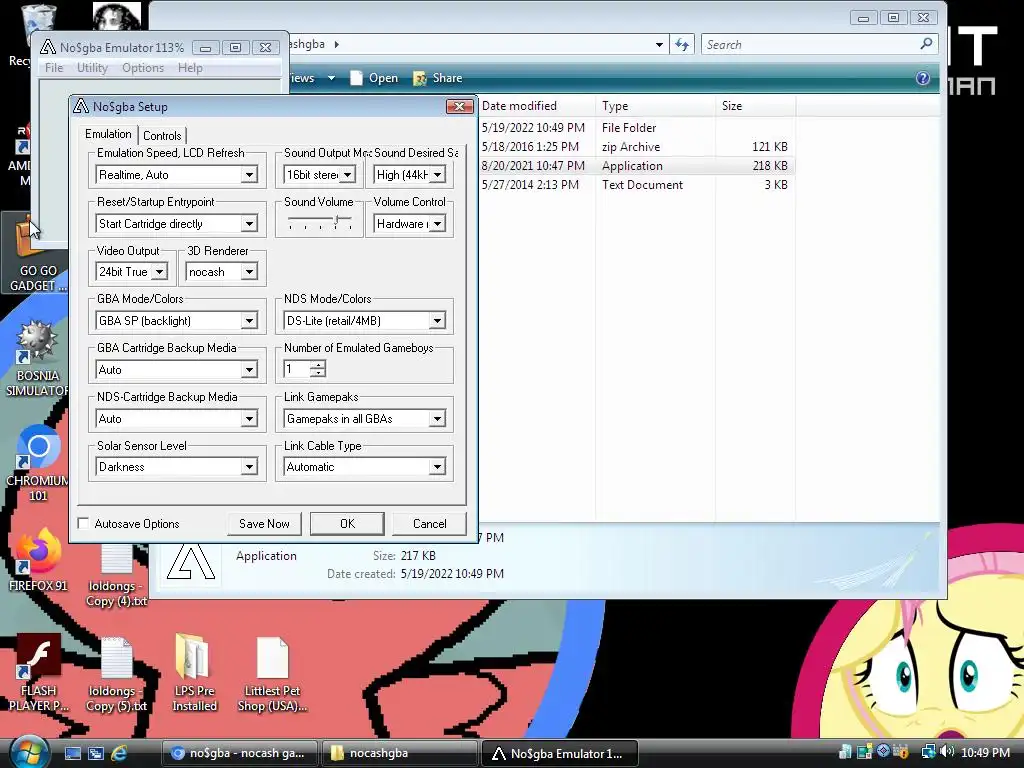Click the network tray icon
Screen dimensions: 1024x768
[x=928, y=752]
